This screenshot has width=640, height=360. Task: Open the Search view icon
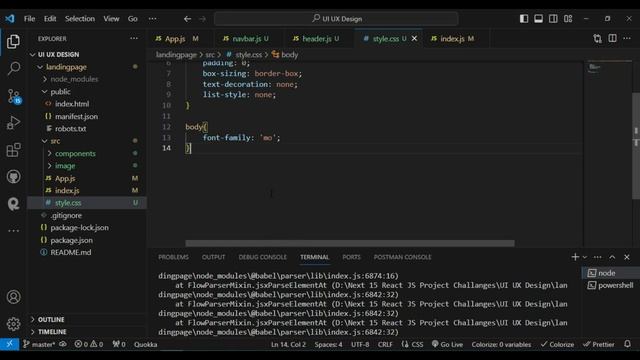click(x=13, y=68)
